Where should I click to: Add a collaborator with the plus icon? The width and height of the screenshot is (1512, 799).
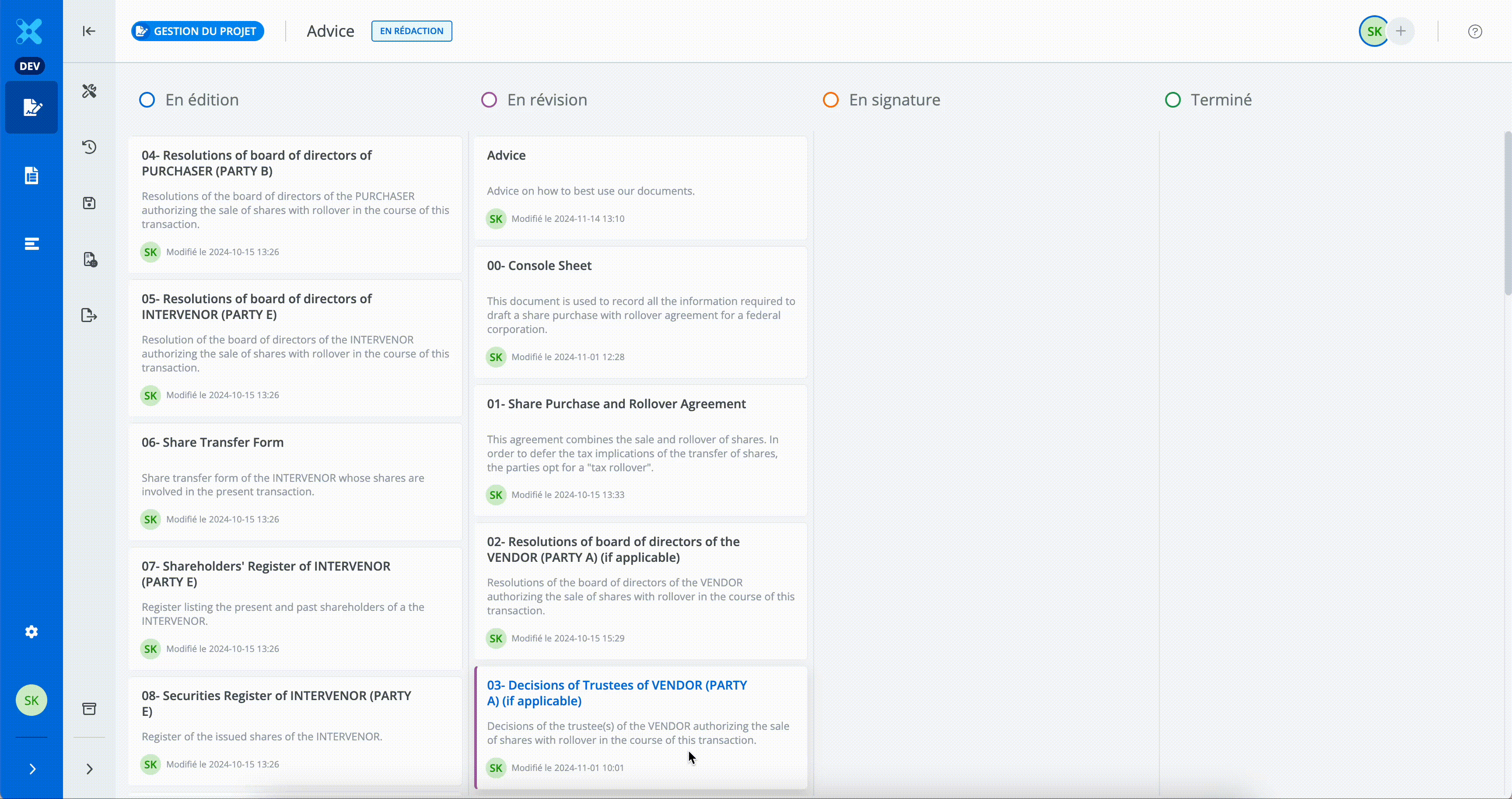[x=1402, y=31]
